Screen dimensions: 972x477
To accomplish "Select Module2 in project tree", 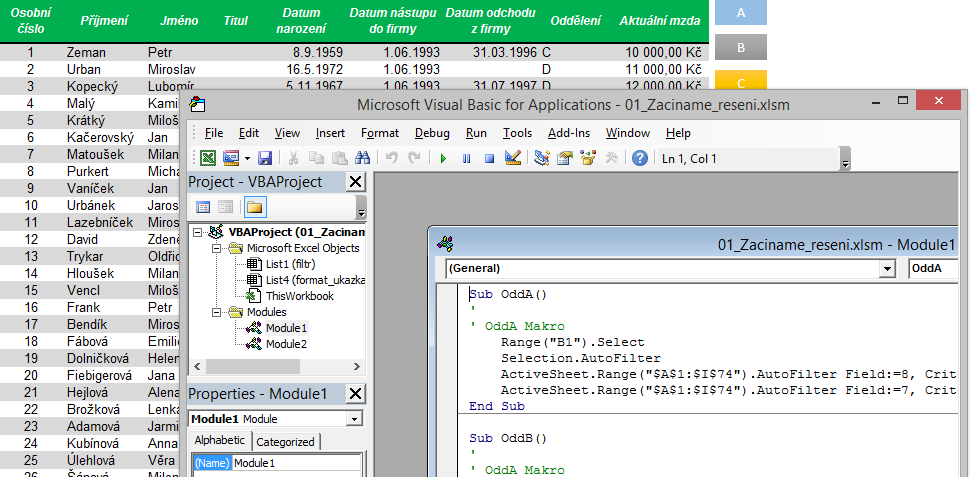I will tap(285, 344).
